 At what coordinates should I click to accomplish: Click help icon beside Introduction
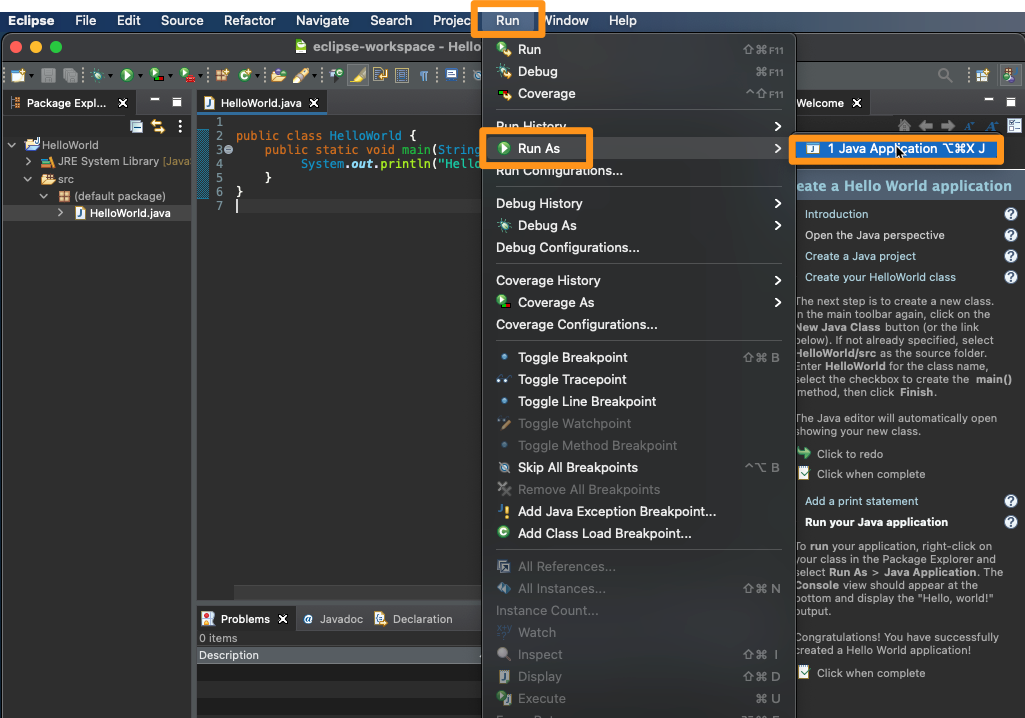1011,214
